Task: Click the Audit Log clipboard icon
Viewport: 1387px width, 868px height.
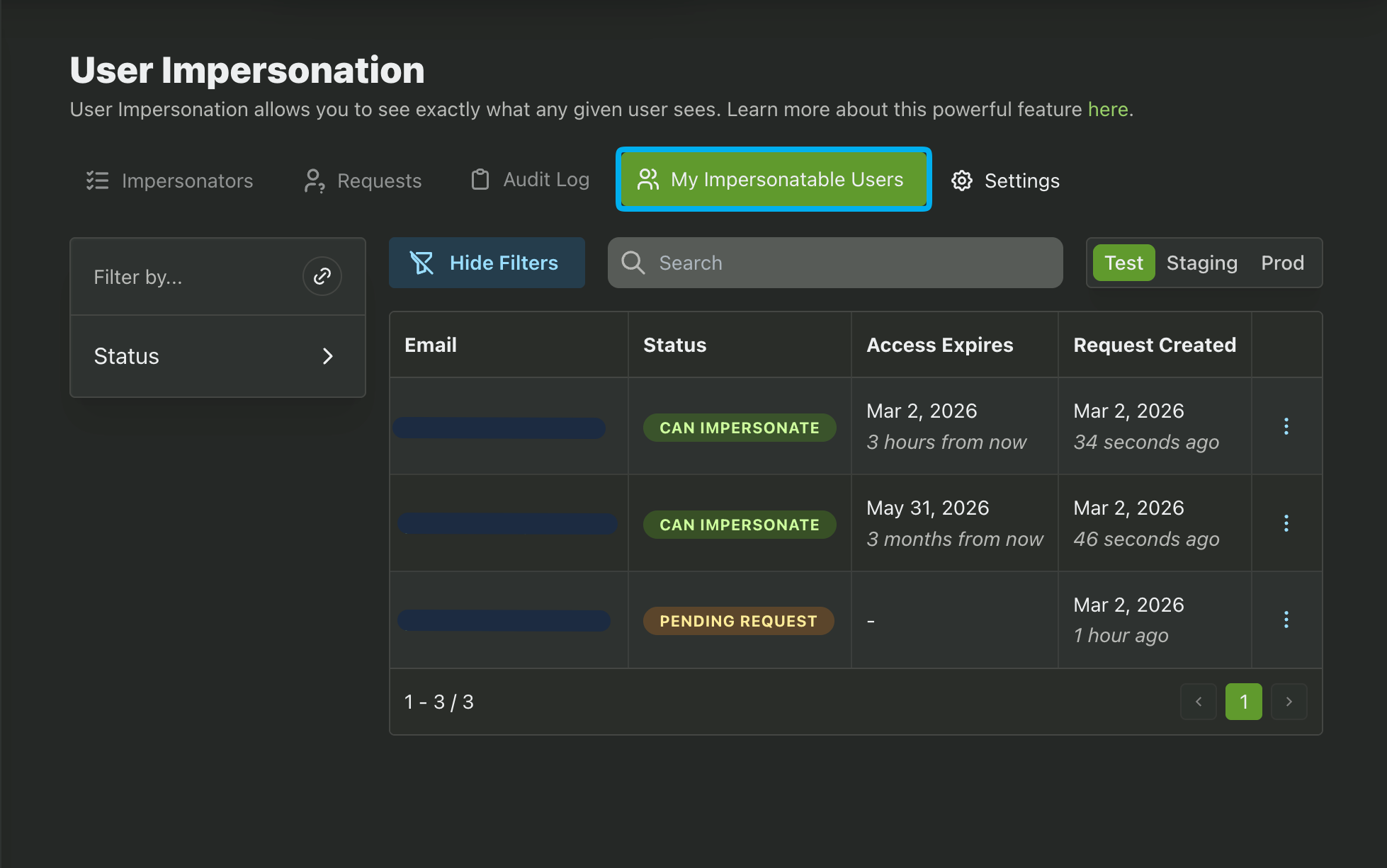Action: pos(480,180)
